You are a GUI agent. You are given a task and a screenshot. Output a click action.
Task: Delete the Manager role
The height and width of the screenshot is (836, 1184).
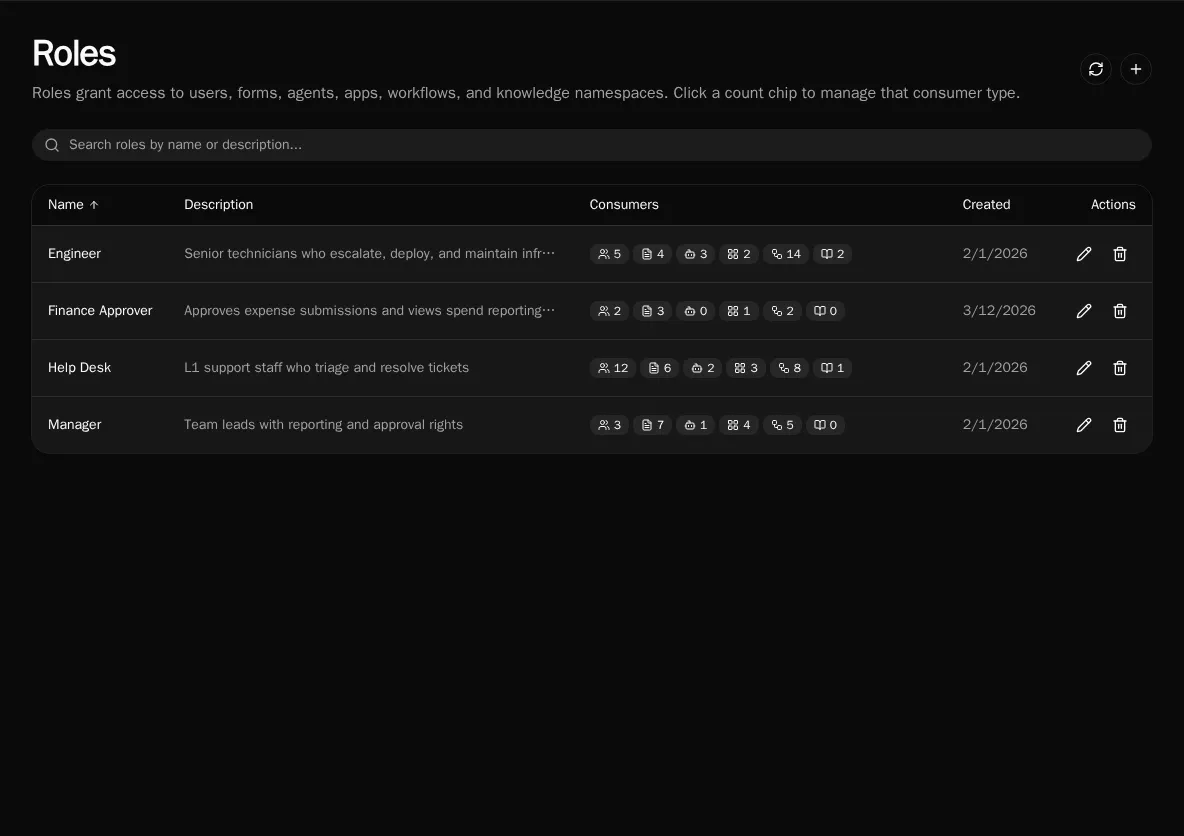[1120, 425]
